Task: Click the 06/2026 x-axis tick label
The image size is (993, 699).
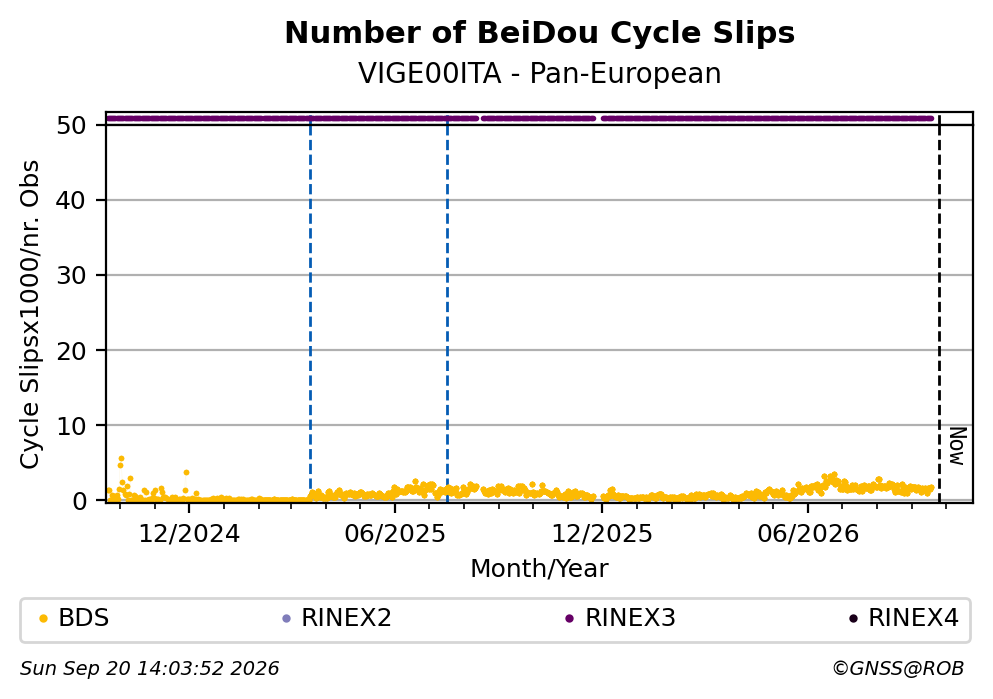Action: [x=808, y=534]
